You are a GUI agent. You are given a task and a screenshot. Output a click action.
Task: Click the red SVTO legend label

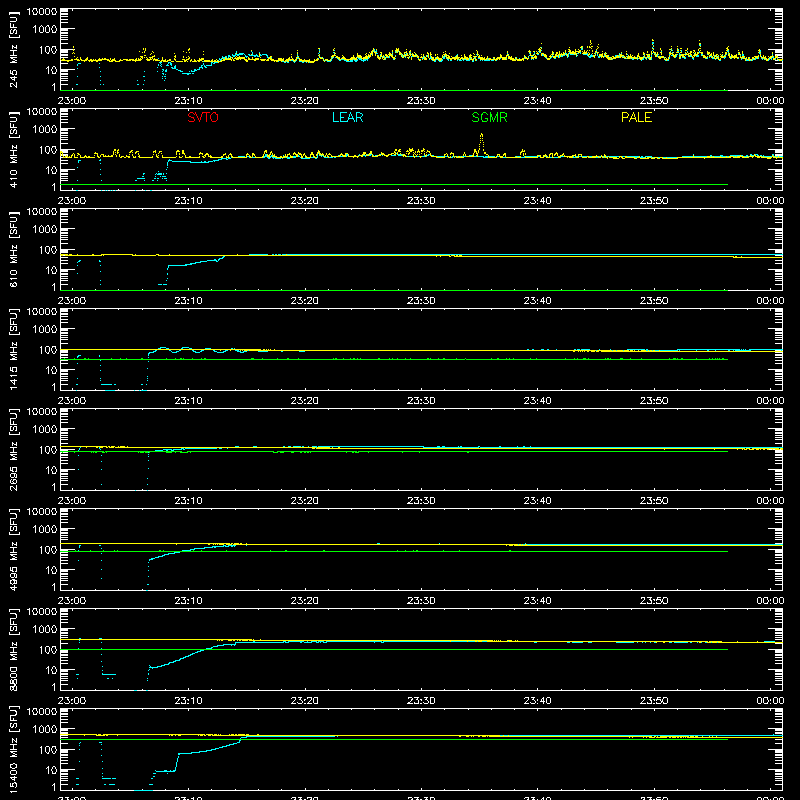203,117
